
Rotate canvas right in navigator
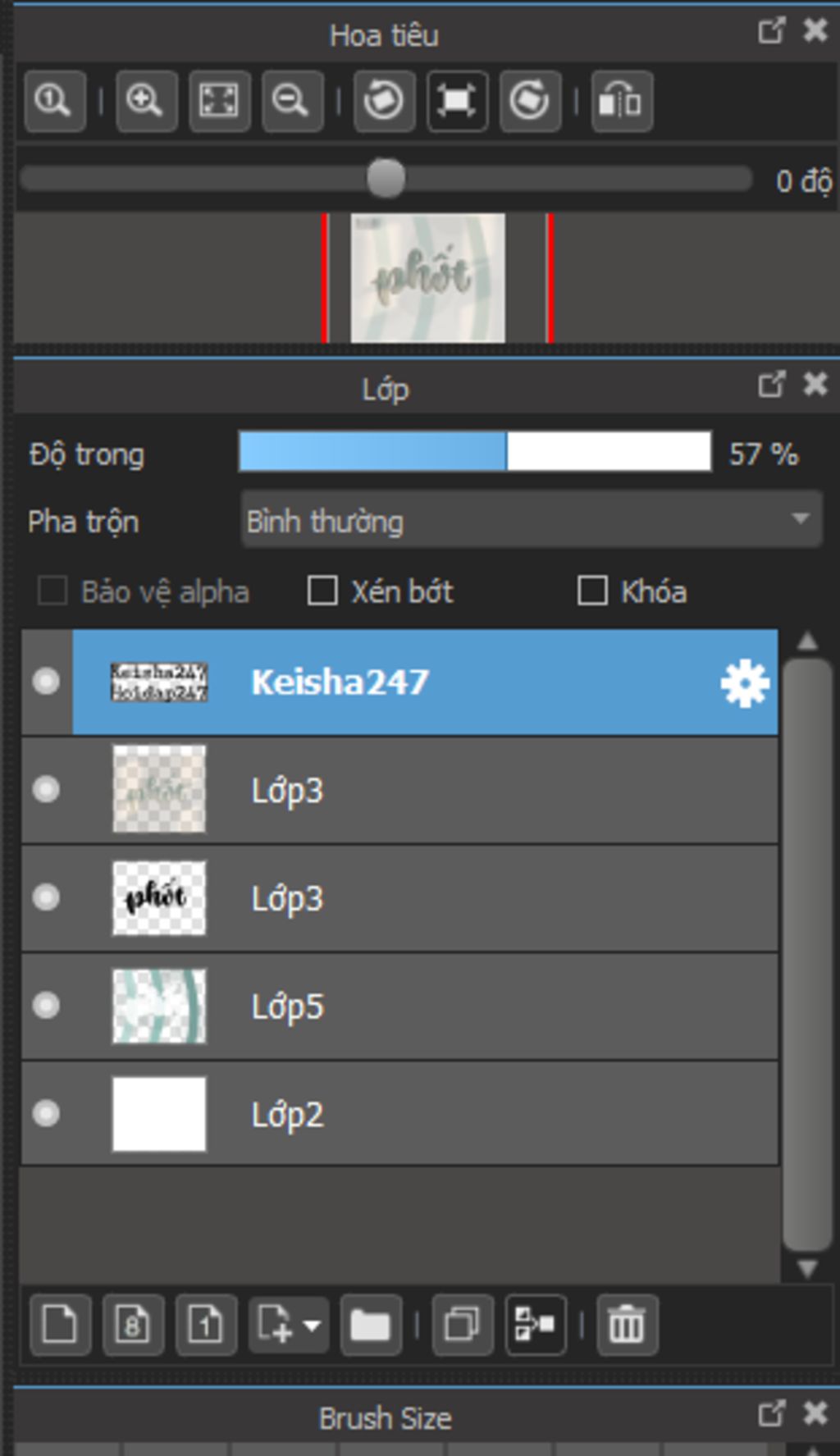[530, 101]
